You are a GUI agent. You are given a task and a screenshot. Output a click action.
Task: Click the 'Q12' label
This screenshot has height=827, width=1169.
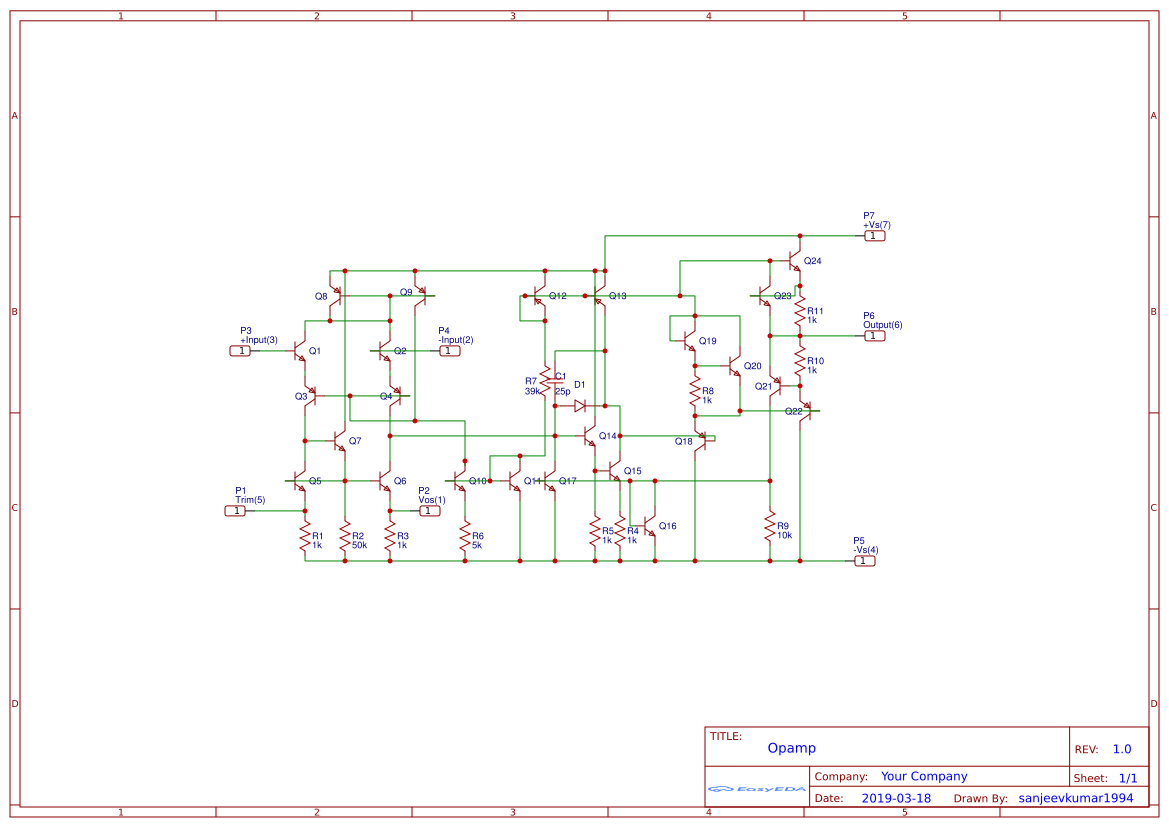tap(558, 296)
